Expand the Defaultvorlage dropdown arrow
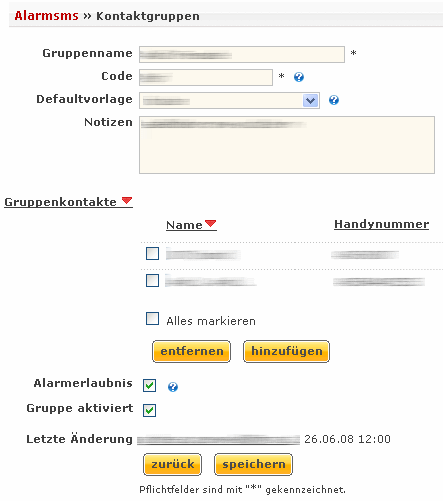This screenshot has height=501, width=443. 310,100
